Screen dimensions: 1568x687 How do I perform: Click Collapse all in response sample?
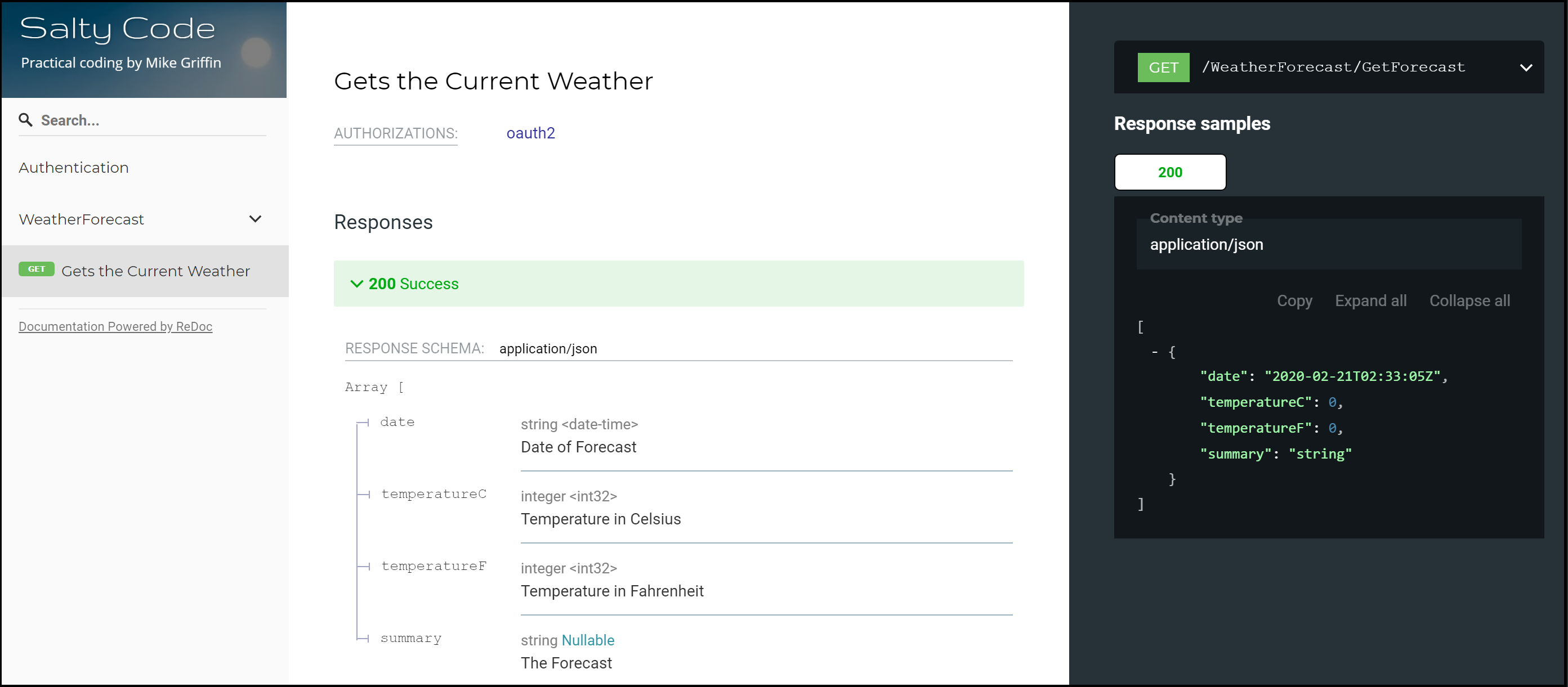(x=1469, y=300)
